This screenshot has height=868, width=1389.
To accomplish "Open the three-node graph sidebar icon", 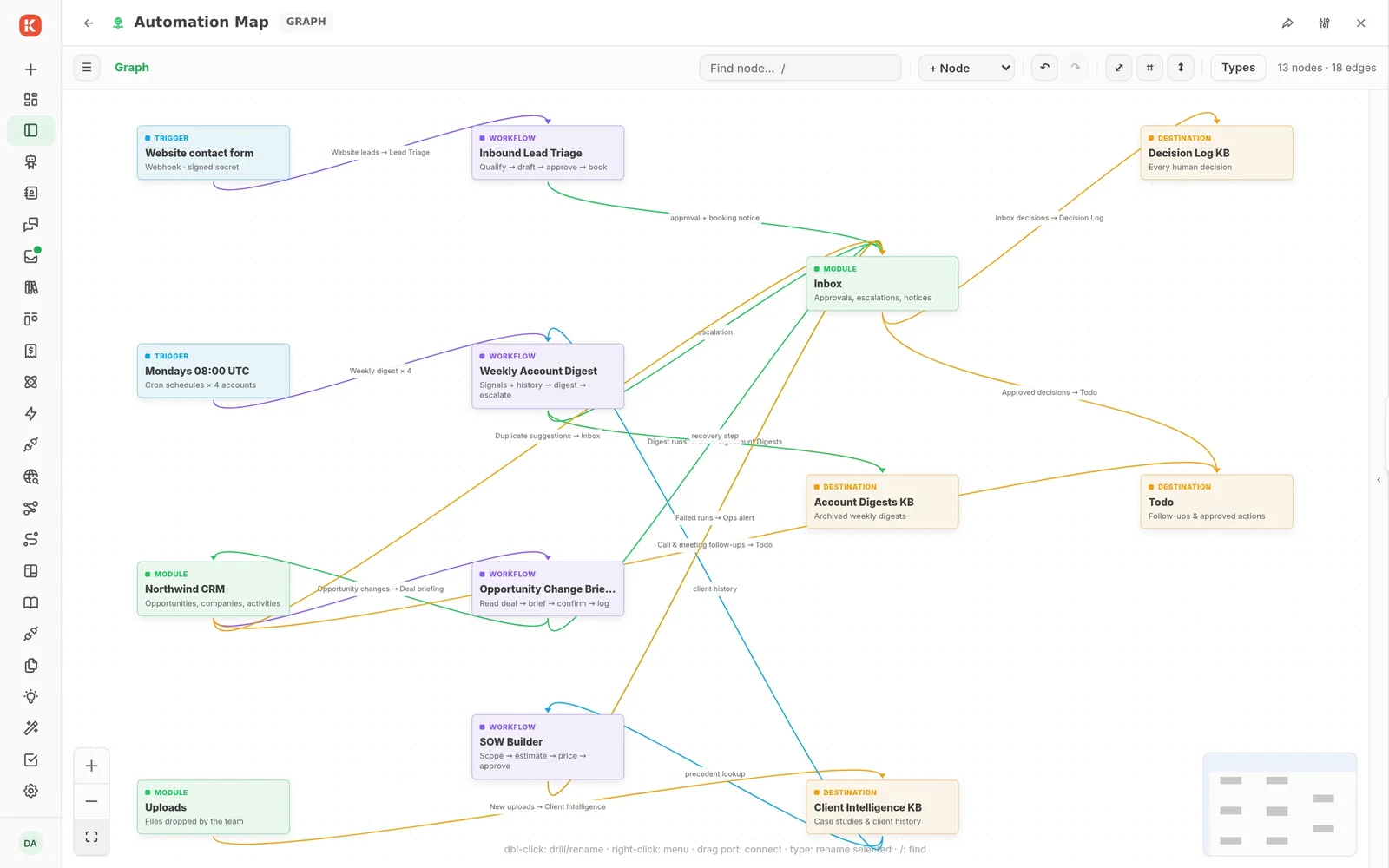I will click(x=30, y=508).
